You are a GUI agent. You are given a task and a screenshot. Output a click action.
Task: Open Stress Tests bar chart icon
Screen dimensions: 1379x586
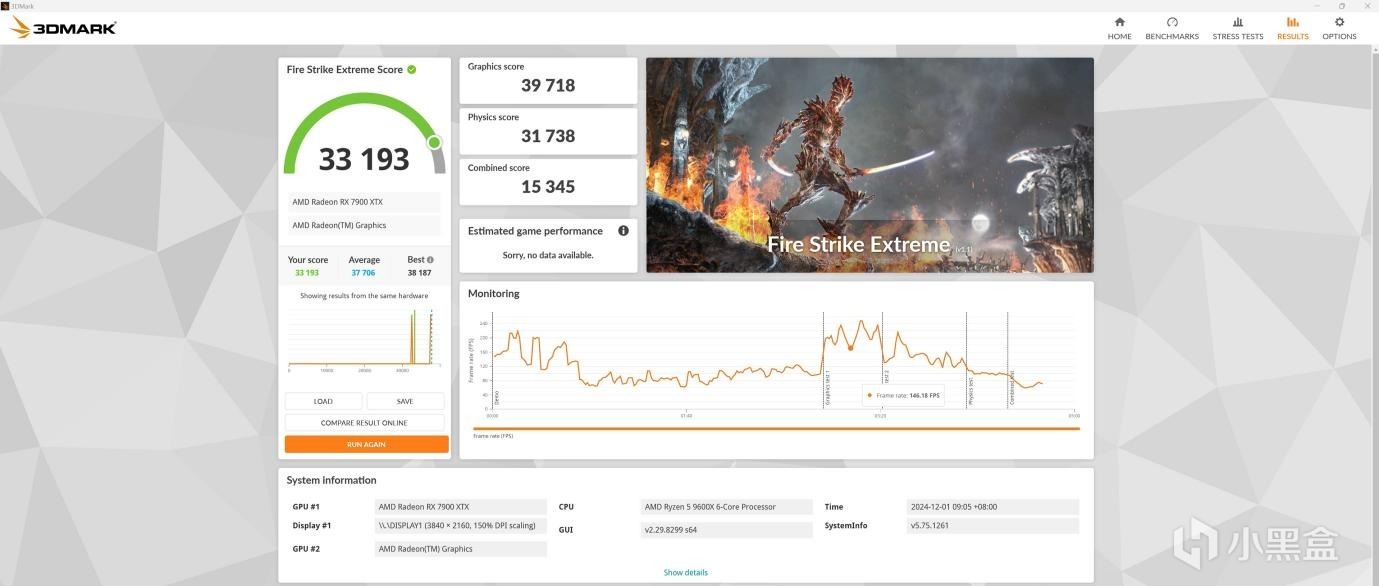(1238, 22)
